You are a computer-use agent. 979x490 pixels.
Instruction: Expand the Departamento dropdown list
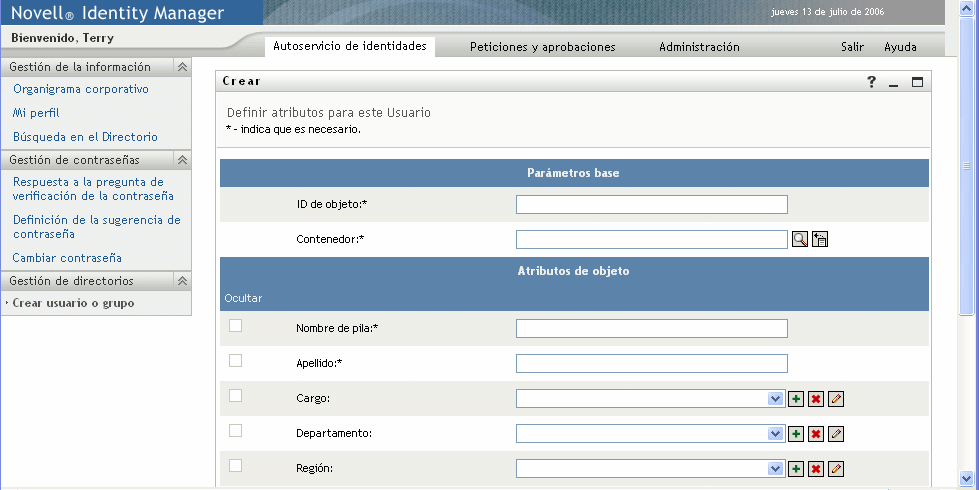coord(775,434)
